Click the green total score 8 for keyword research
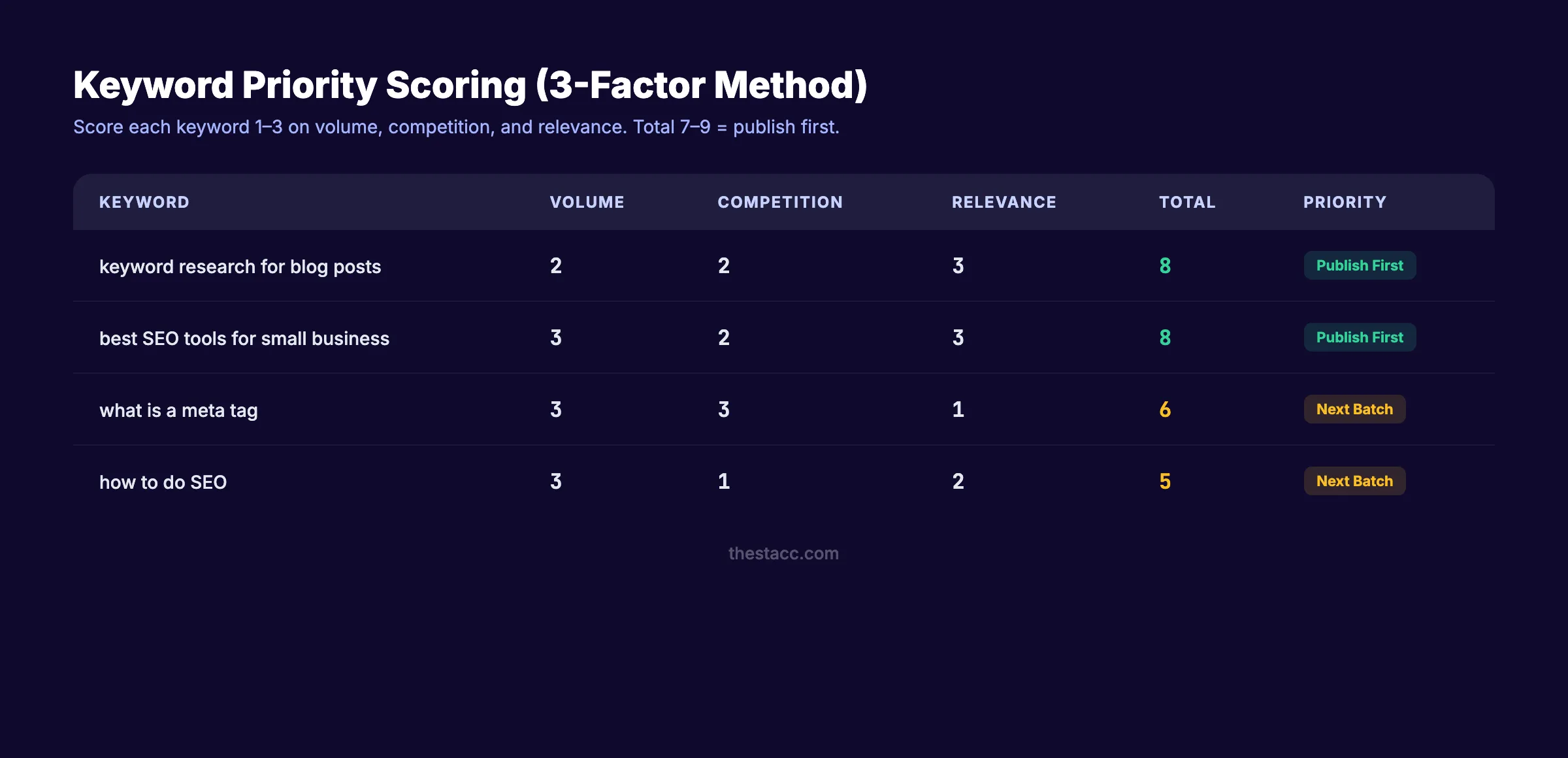Screen dimensions: 1568x758 [x=1164, y=265]
